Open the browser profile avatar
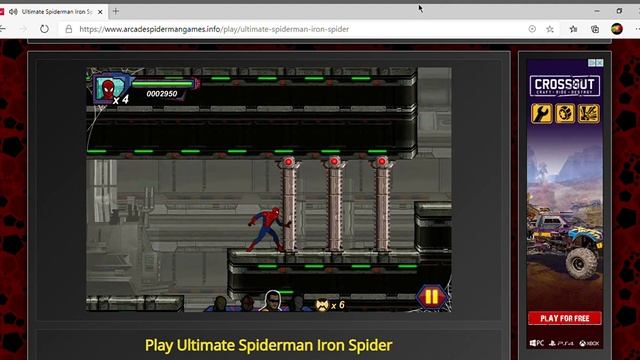This screenshot has width=640, height=360. [617, 29]
